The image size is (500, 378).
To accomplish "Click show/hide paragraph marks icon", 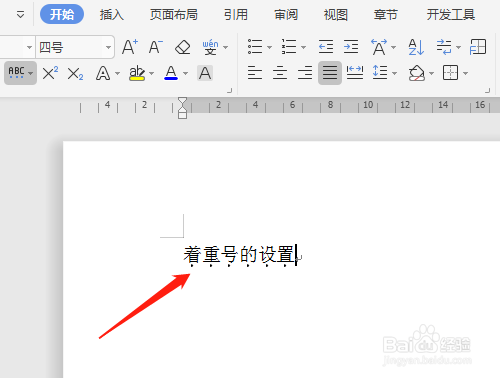I will [444, 47].
